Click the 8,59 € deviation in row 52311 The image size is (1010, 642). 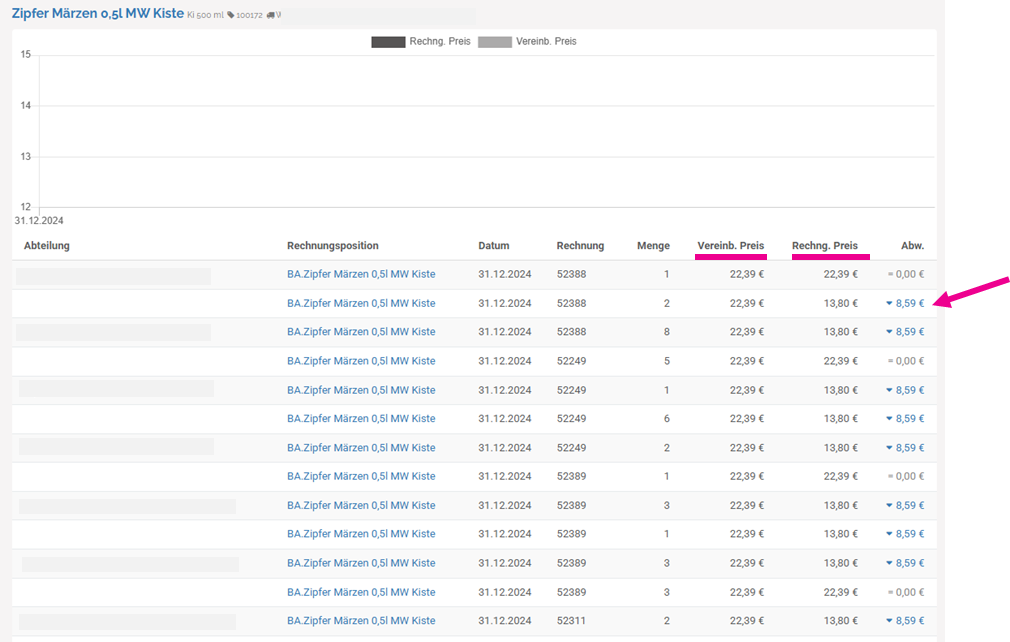click(905, 621)
